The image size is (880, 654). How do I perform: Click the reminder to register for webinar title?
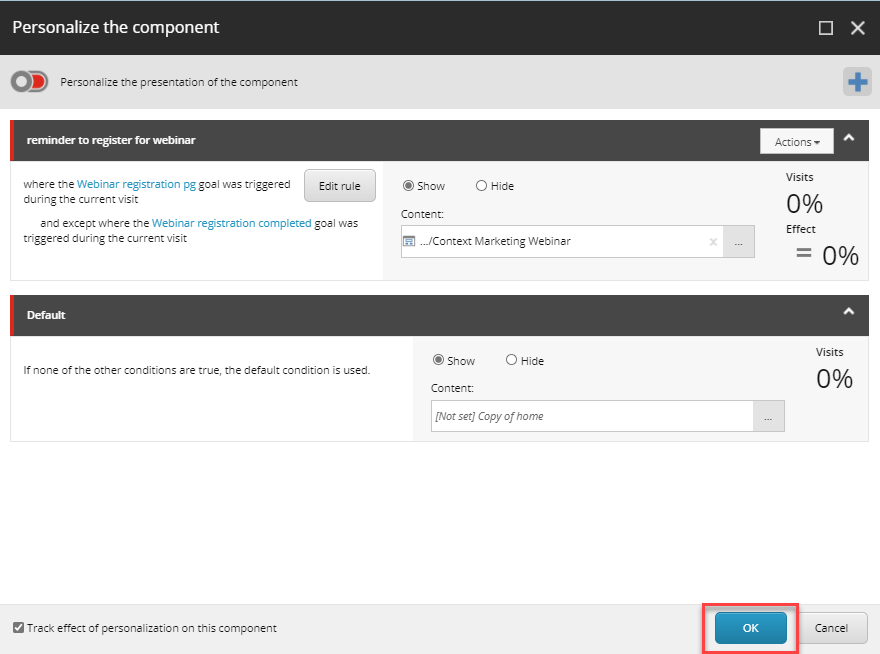coord(111,140)
